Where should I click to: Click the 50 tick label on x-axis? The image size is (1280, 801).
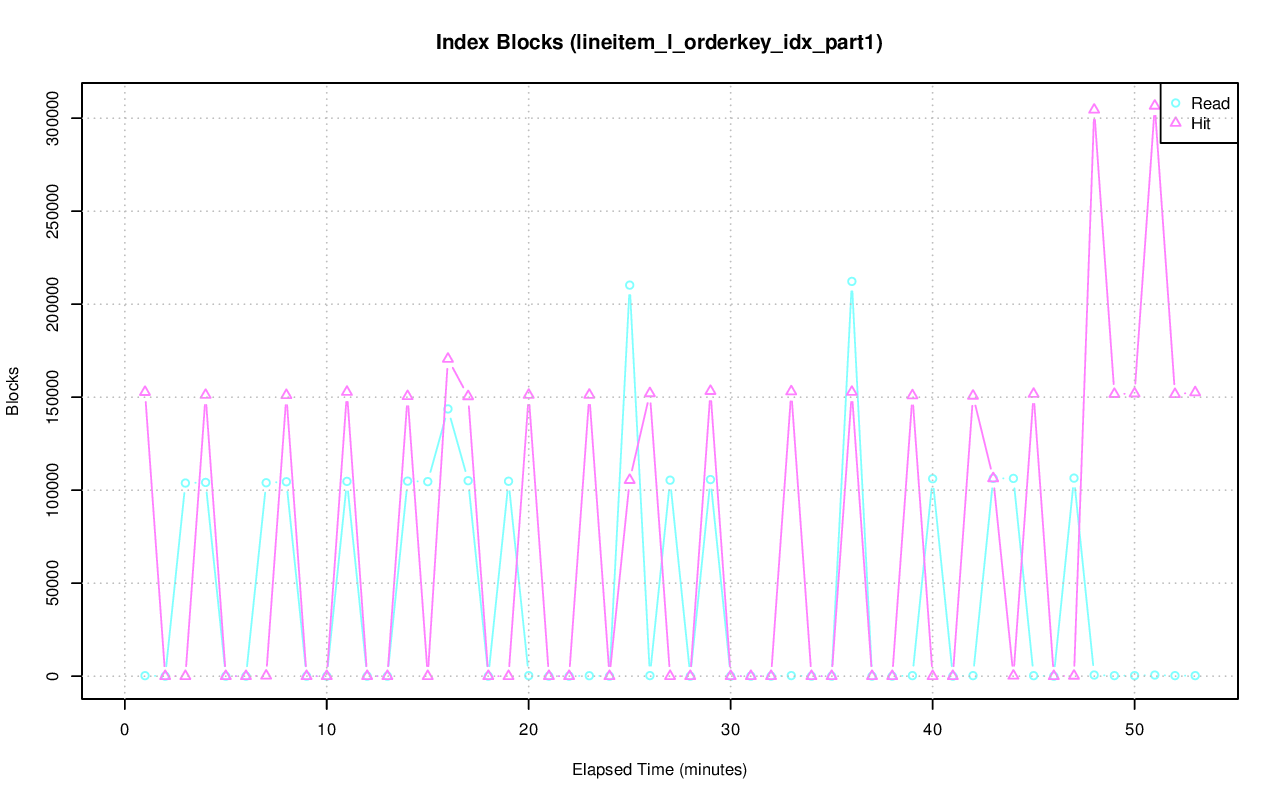click(x=1134, y=730)
